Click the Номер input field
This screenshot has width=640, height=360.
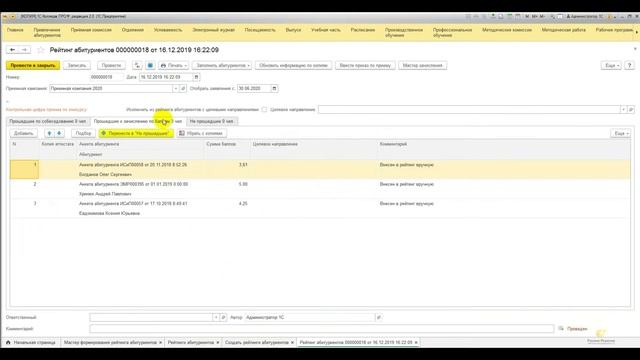[x=106, y=77]
